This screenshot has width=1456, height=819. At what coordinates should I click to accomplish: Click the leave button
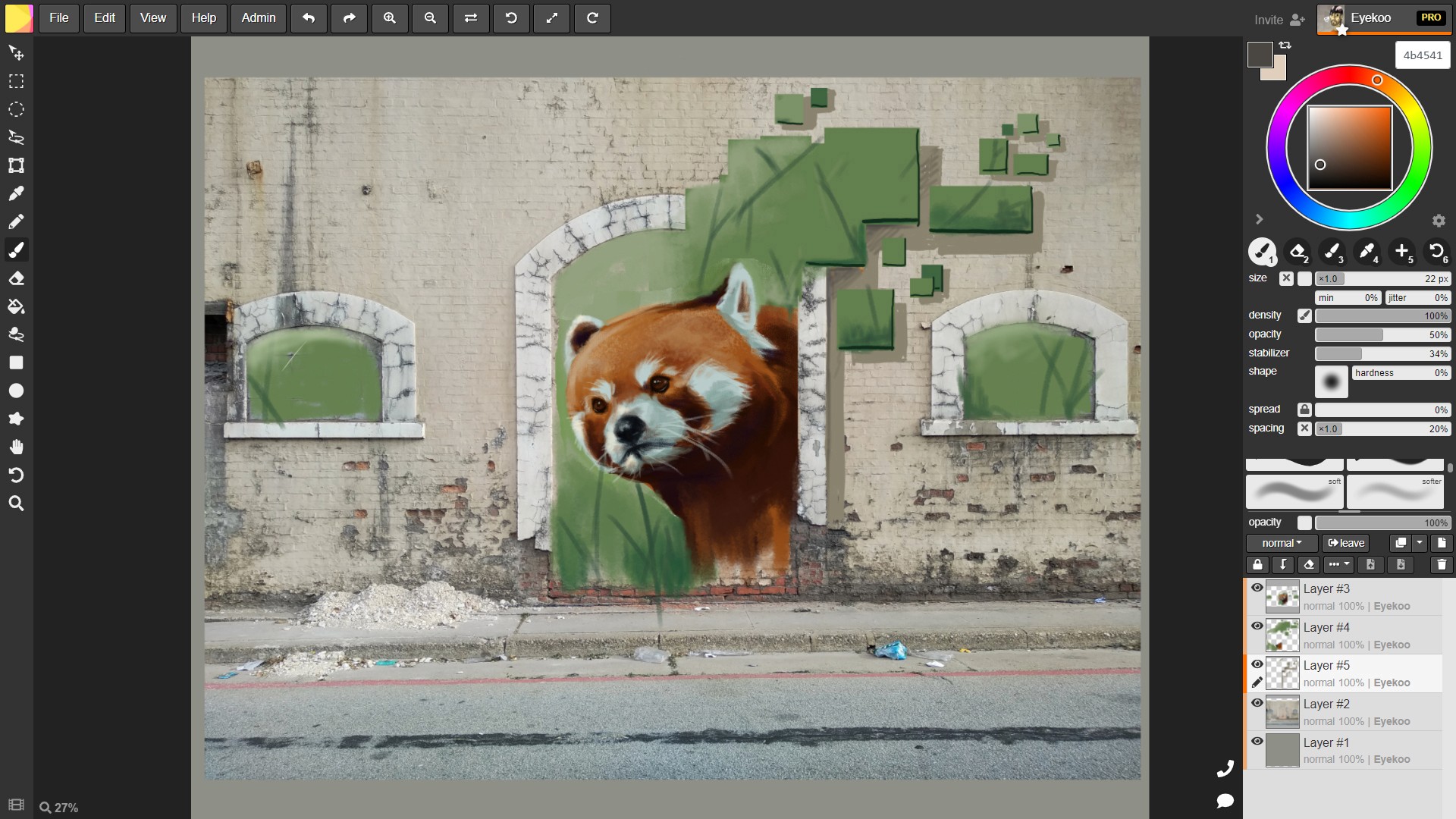1346,543
